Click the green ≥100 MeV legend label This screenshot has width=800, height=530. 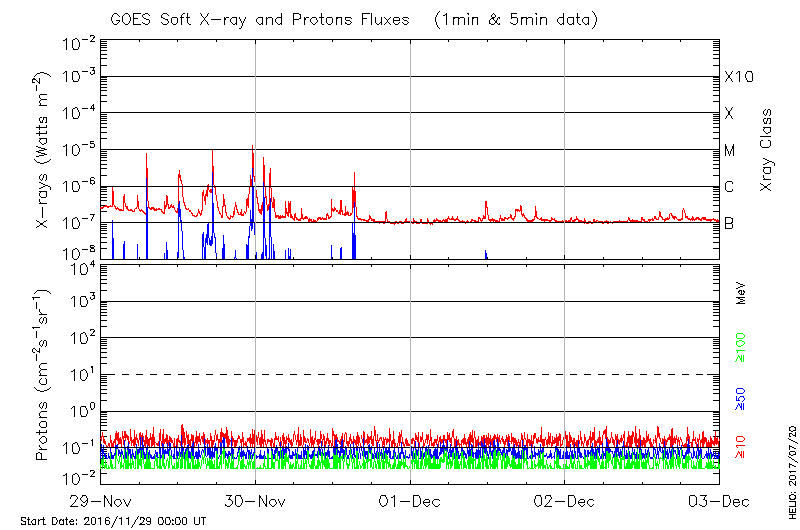click(x=741, y=348)
